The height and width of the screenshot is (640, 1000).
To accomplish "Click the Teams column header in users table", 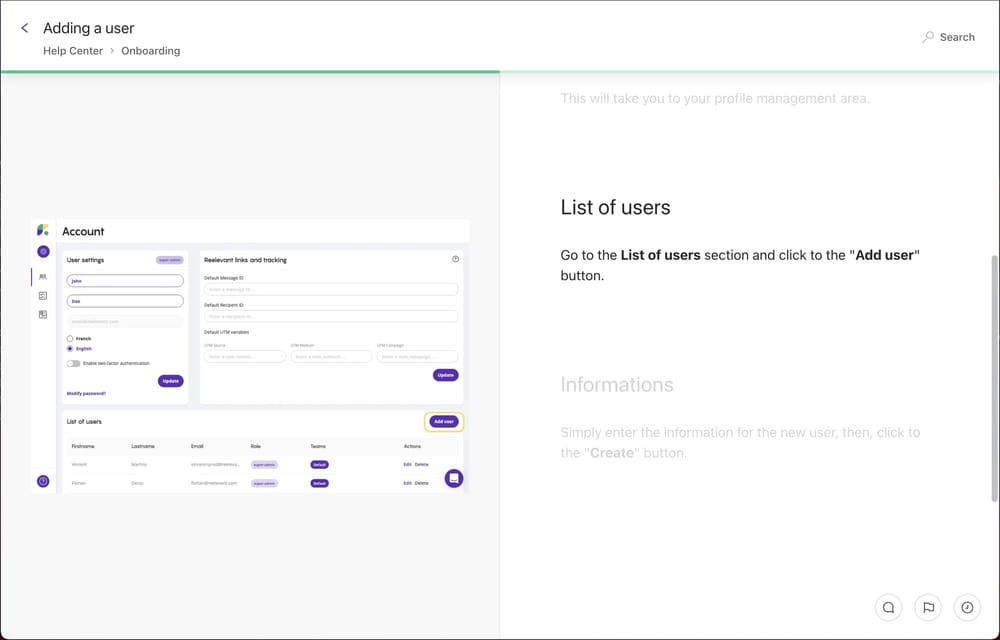I will coord(318,446).
